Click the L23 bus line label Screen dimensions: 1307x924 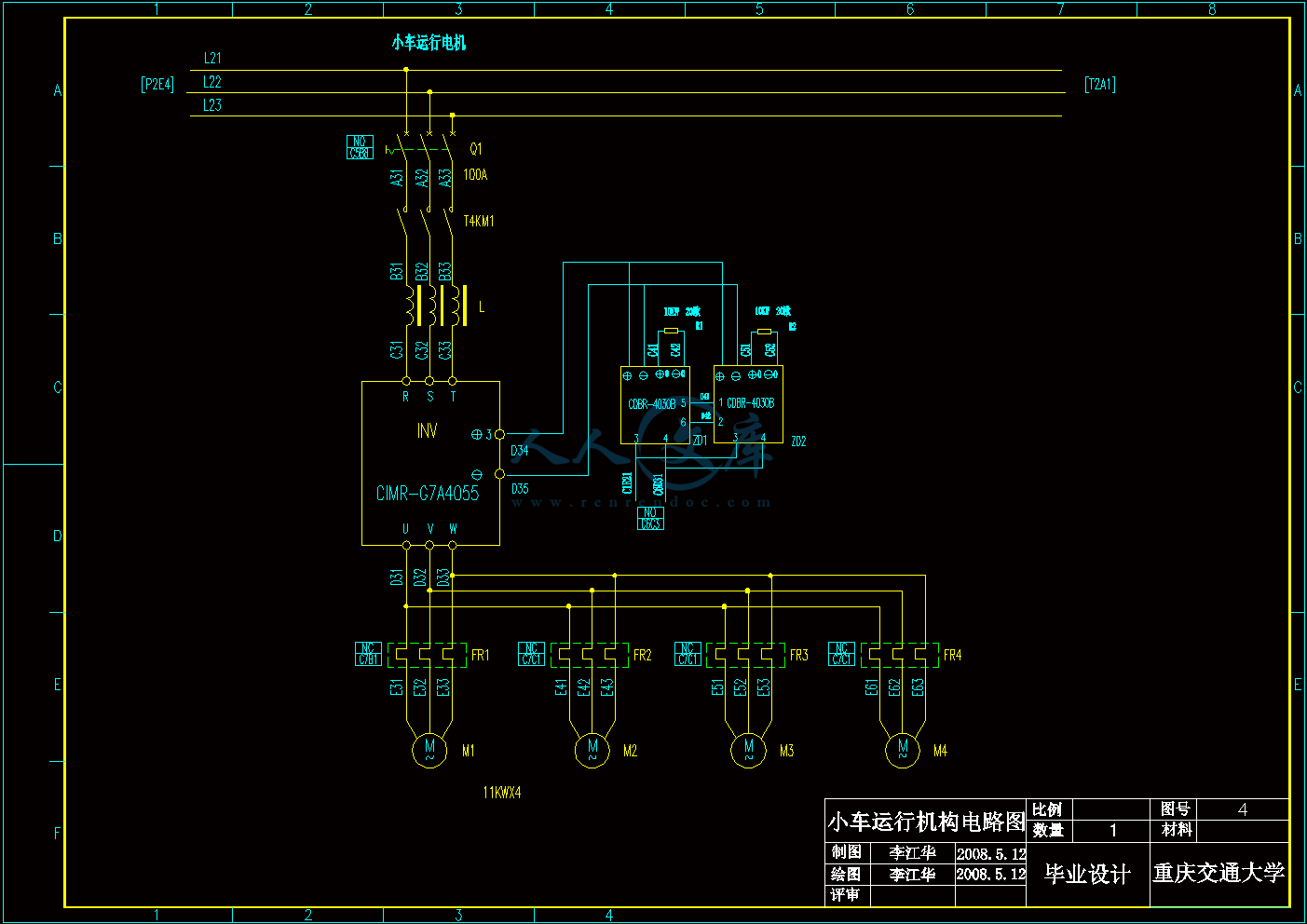pyautogui.click(x=212, y=105)
